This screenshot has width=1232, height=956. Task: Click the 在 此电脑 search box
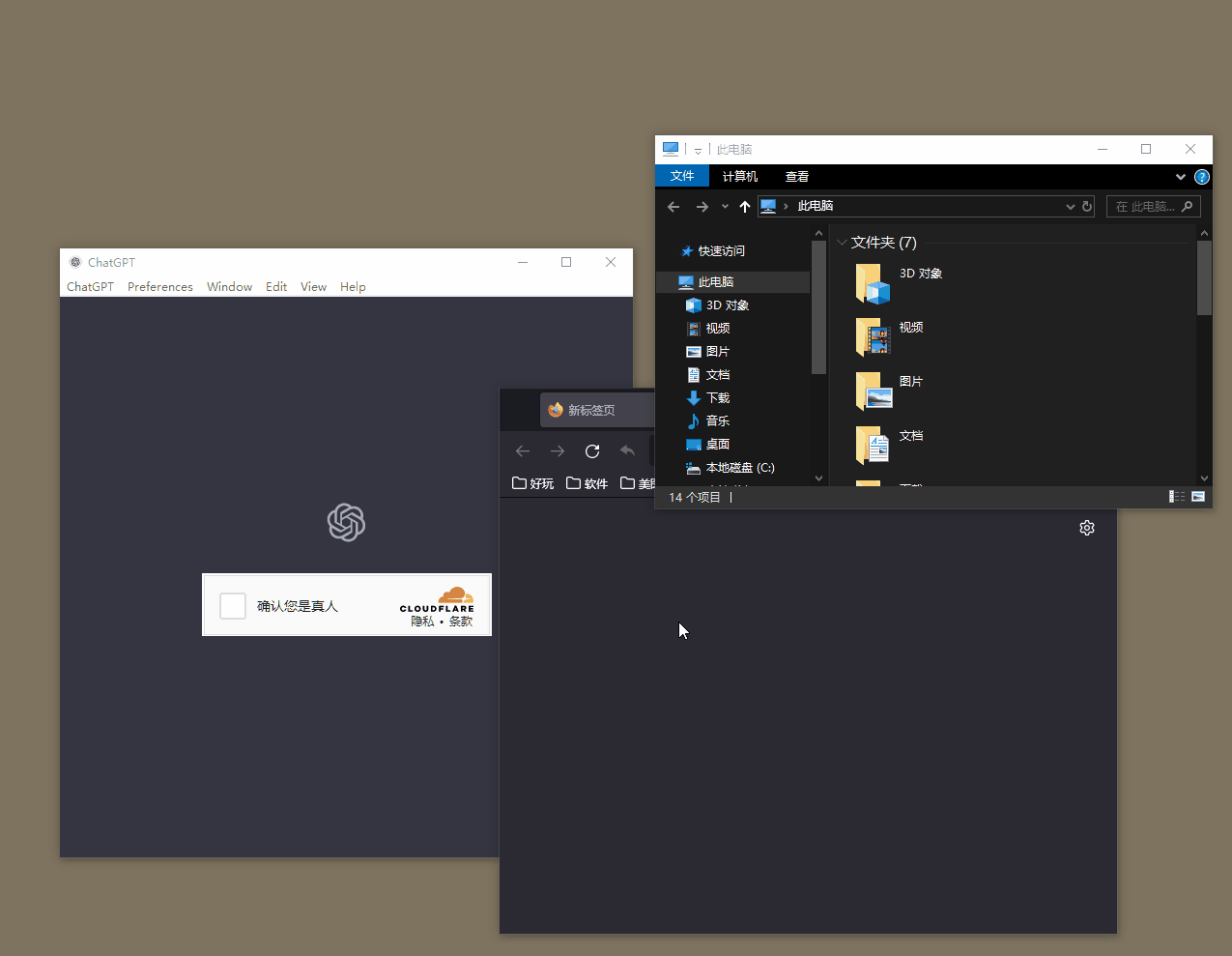pos(1145,207)
